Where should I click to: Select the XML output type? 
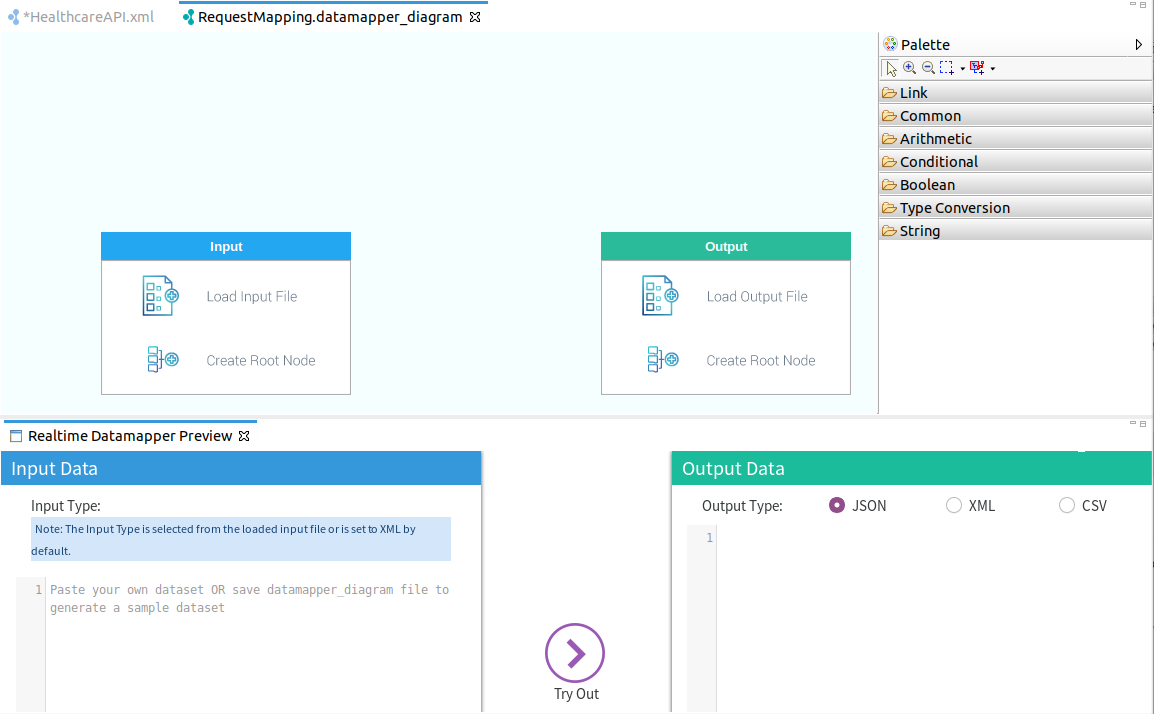click(x=953, y=505)
